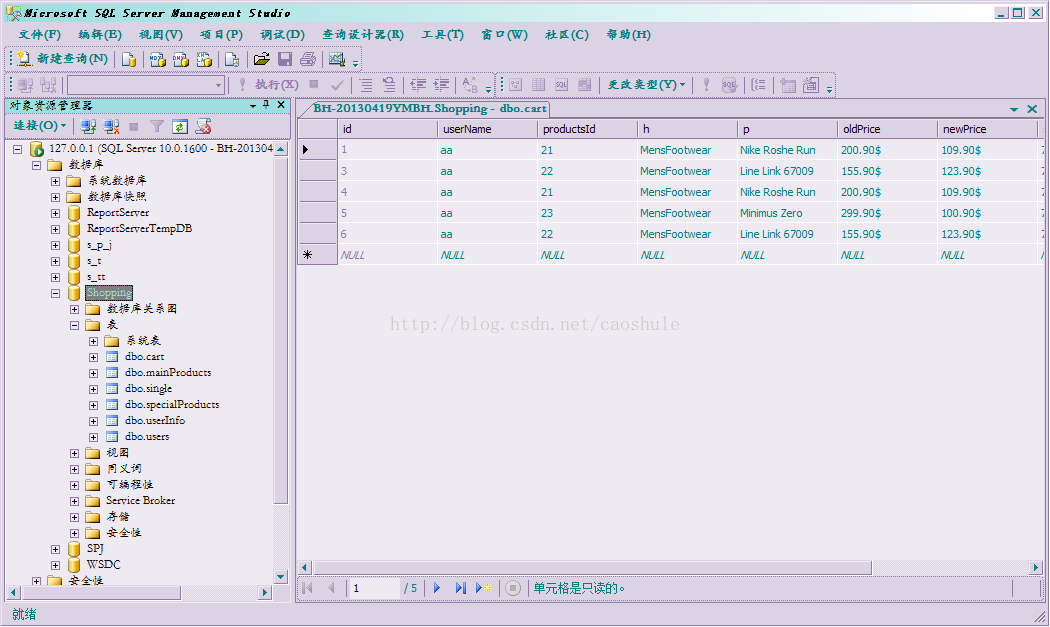
Task: Select dbo.specialProducts in the tree
Action: coord(172,405)
